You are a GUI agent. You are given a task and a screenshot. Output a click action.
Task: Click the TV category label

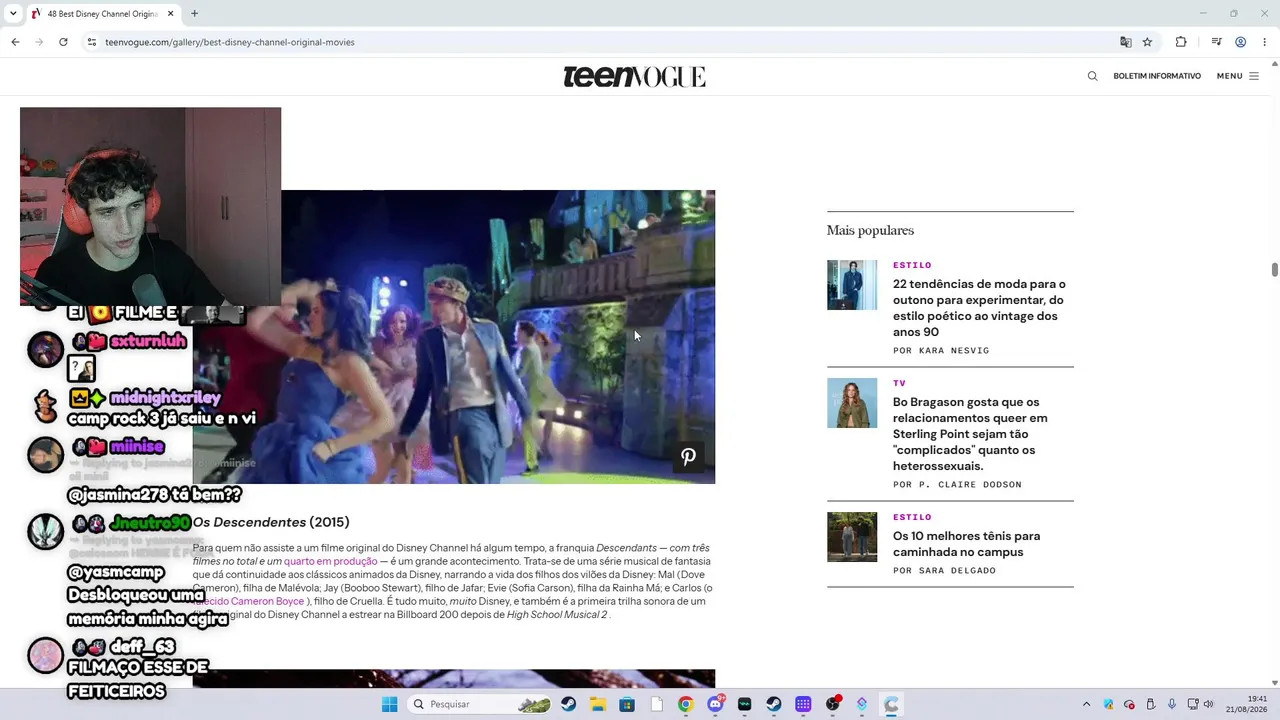[x=899, y=383]
